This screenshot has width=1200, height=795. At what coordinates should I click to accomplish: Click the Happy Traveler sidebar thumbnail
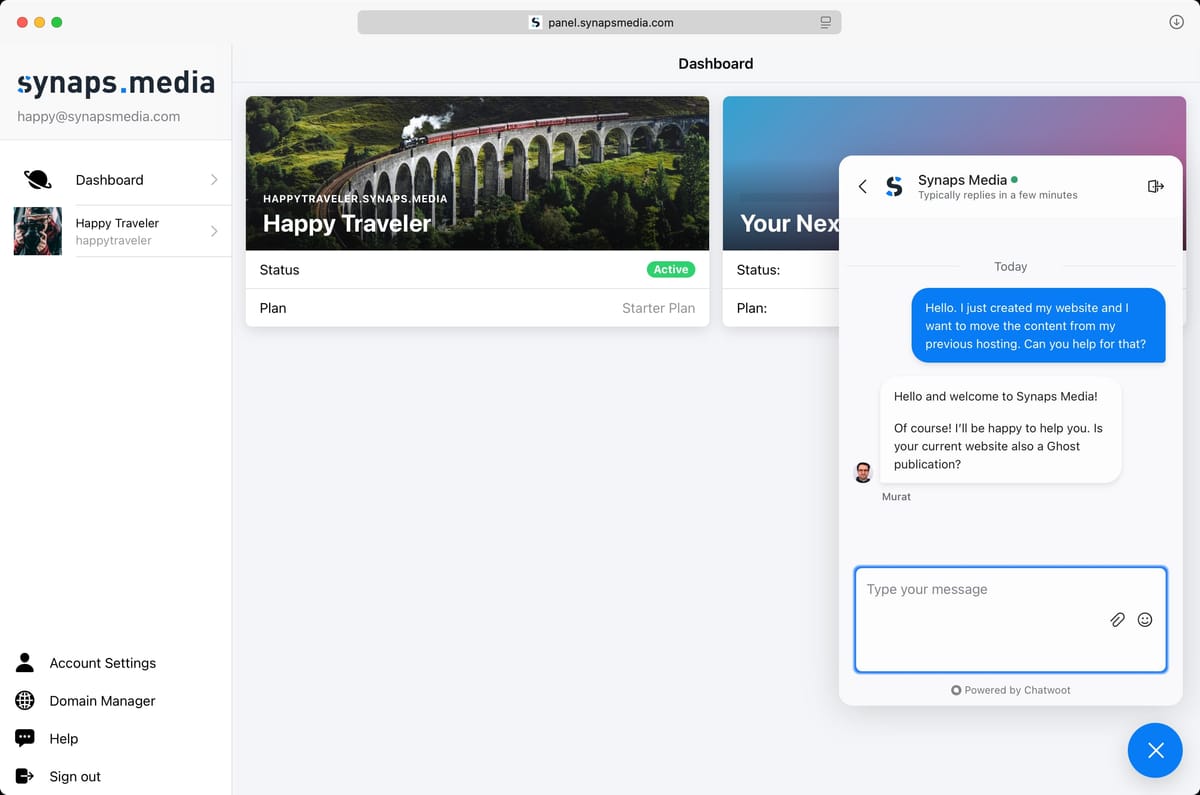[x=38, y=231]
